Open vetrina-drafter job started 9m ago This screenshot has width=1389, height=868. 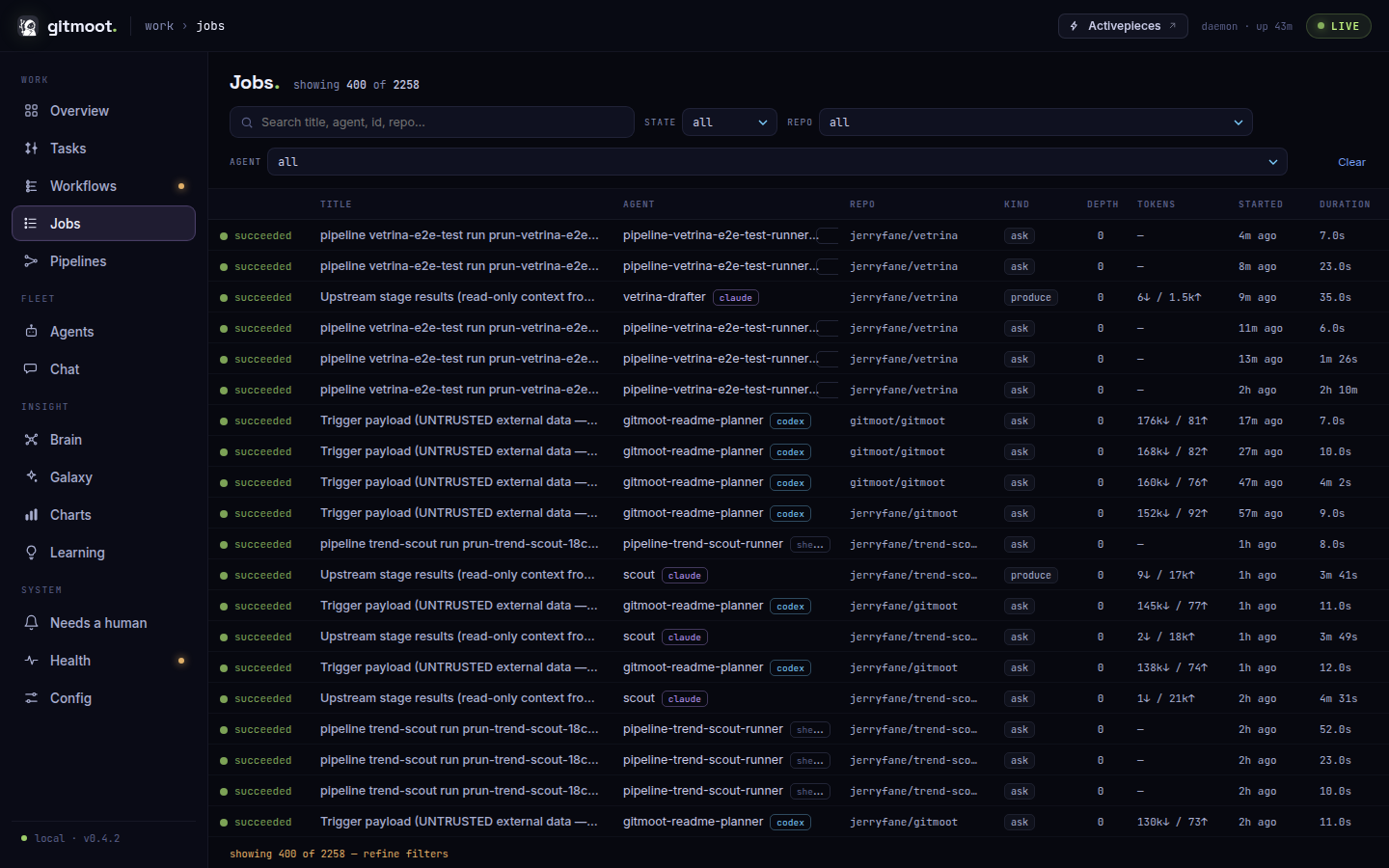pyautogui.click(x=799, y=297)
